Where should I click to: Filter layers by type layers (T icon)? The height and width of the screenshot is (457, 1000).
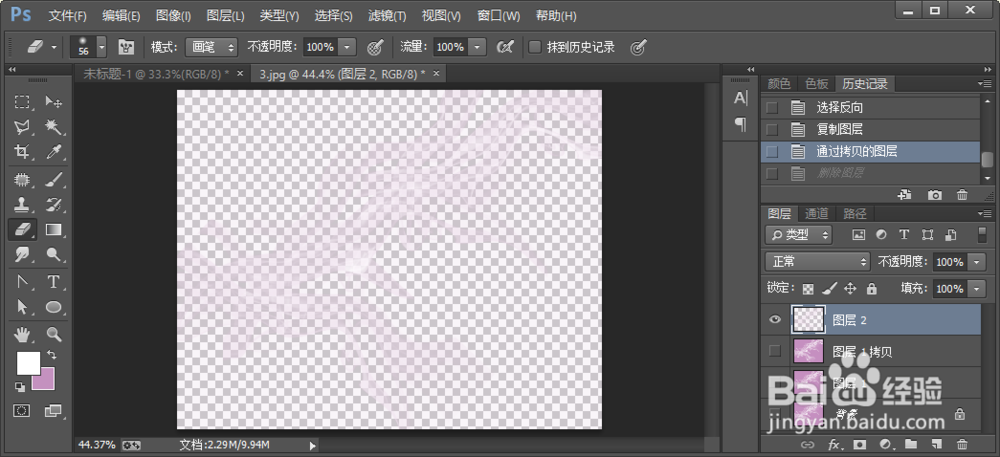tap(904, 235)
